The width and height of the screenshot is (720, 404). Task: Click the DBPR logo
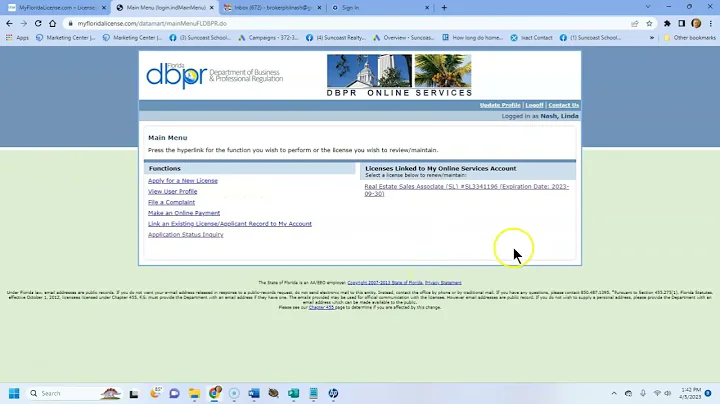tap(214, 76)
